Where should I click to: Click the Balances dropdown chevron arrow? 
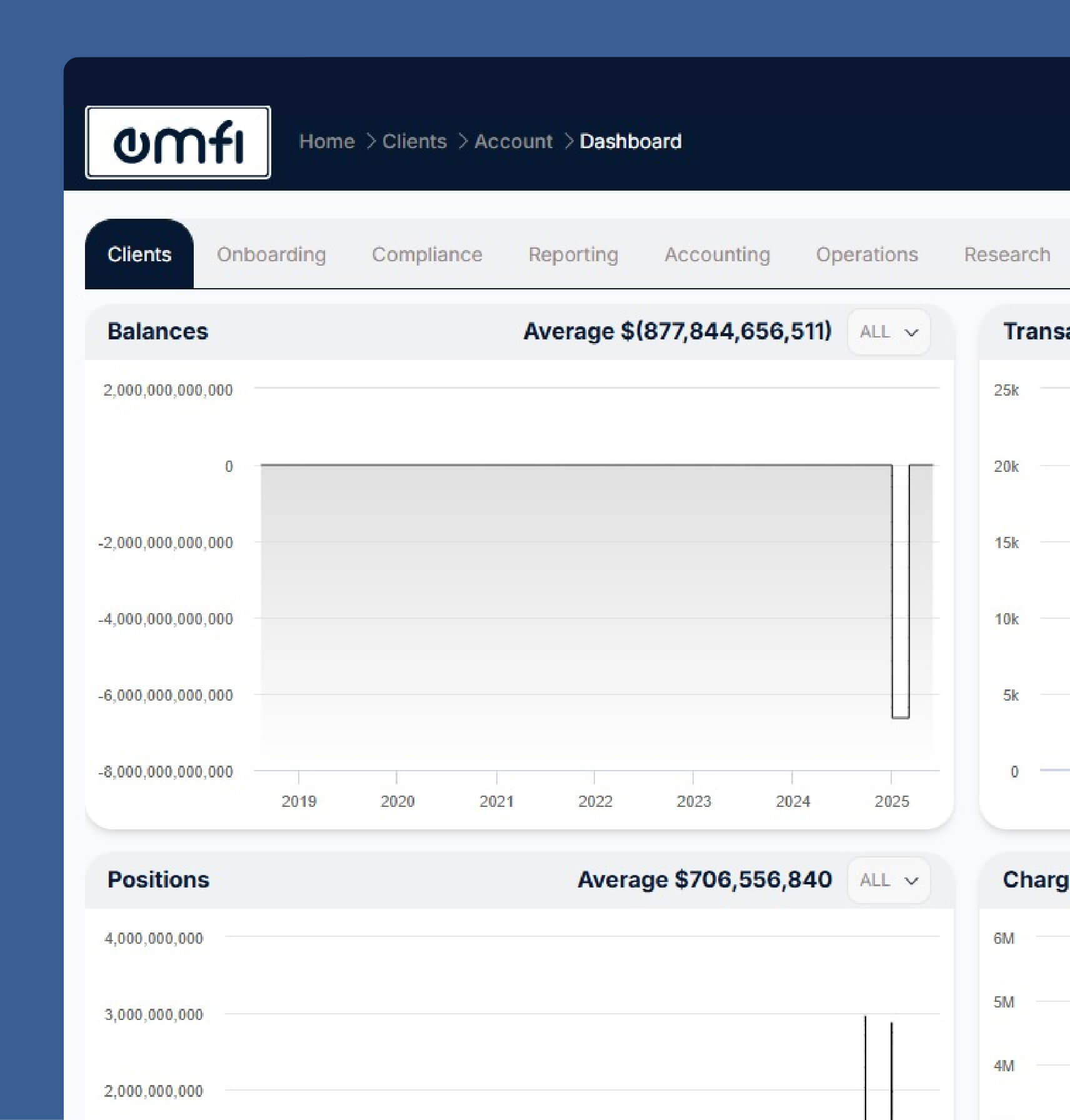911,332
